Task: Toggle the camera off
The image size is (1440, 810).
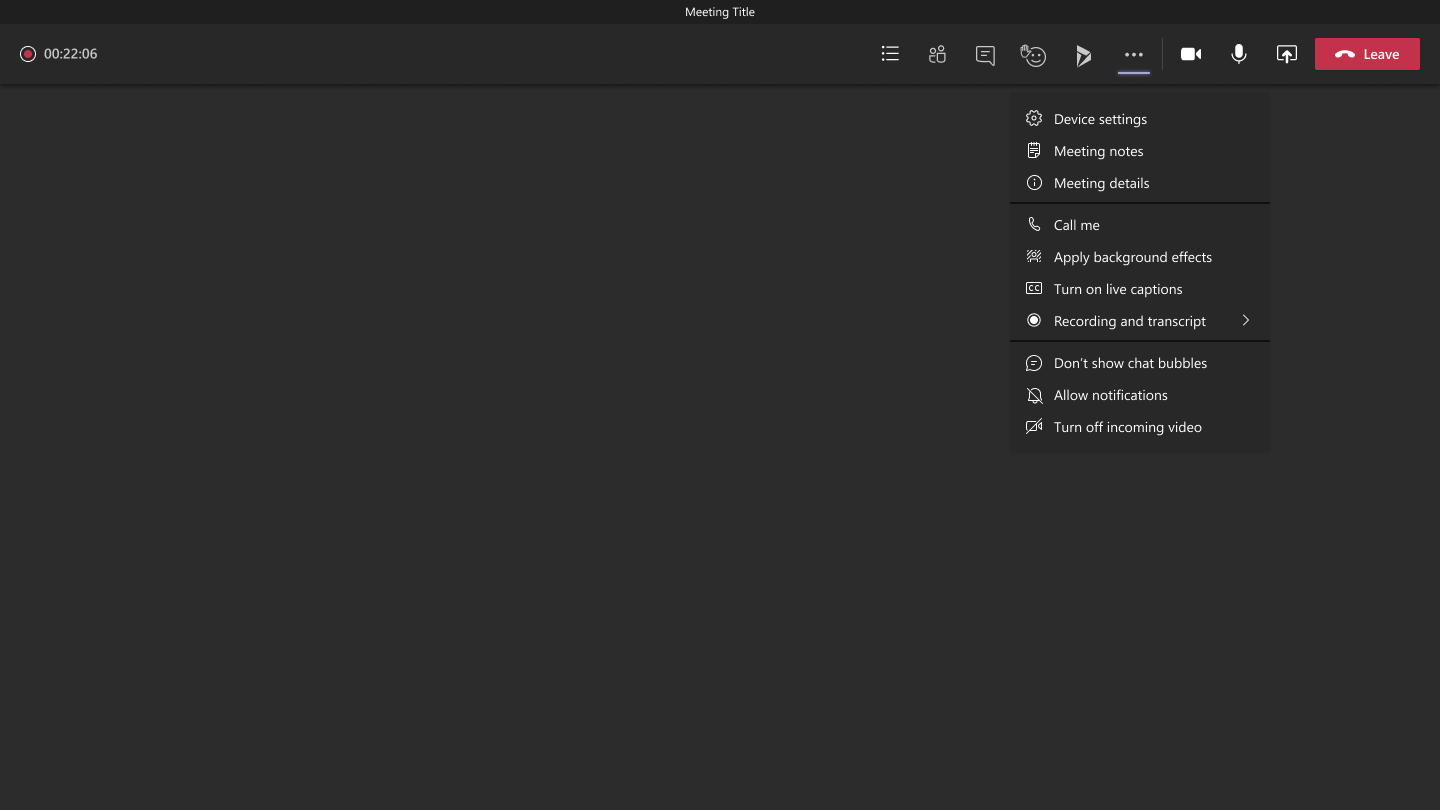Action: pyautogui.click(x=1190, y=54)
